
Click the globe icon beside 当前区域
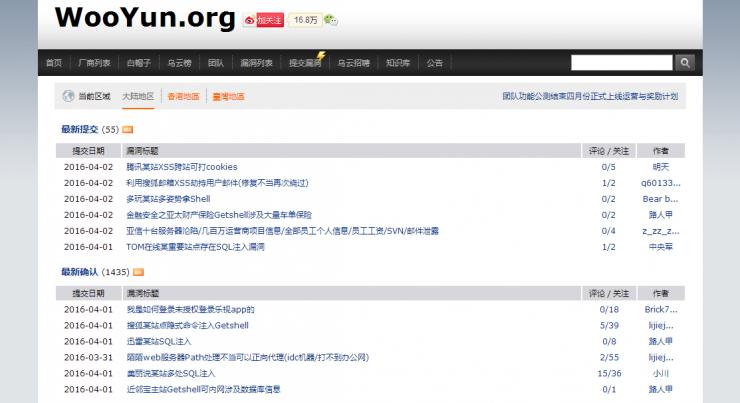tap(68, 97)
